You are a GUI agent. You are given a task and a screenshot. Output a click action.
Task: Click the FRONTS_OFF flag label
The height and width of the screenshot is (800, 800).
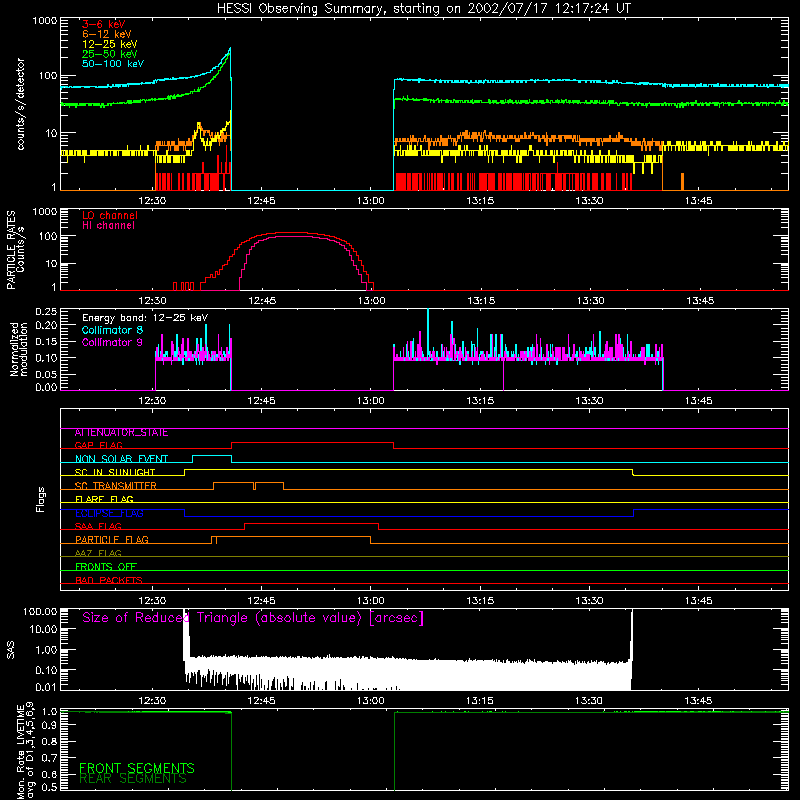(x=106, y=567)
